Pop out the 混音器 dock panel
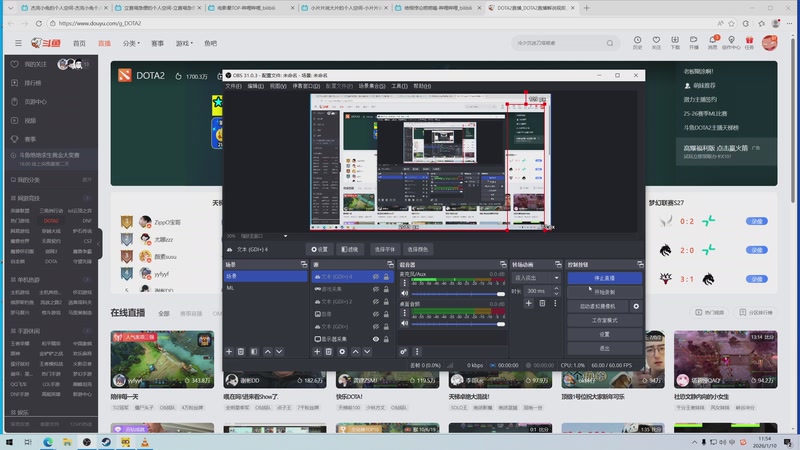 [503, 264]
